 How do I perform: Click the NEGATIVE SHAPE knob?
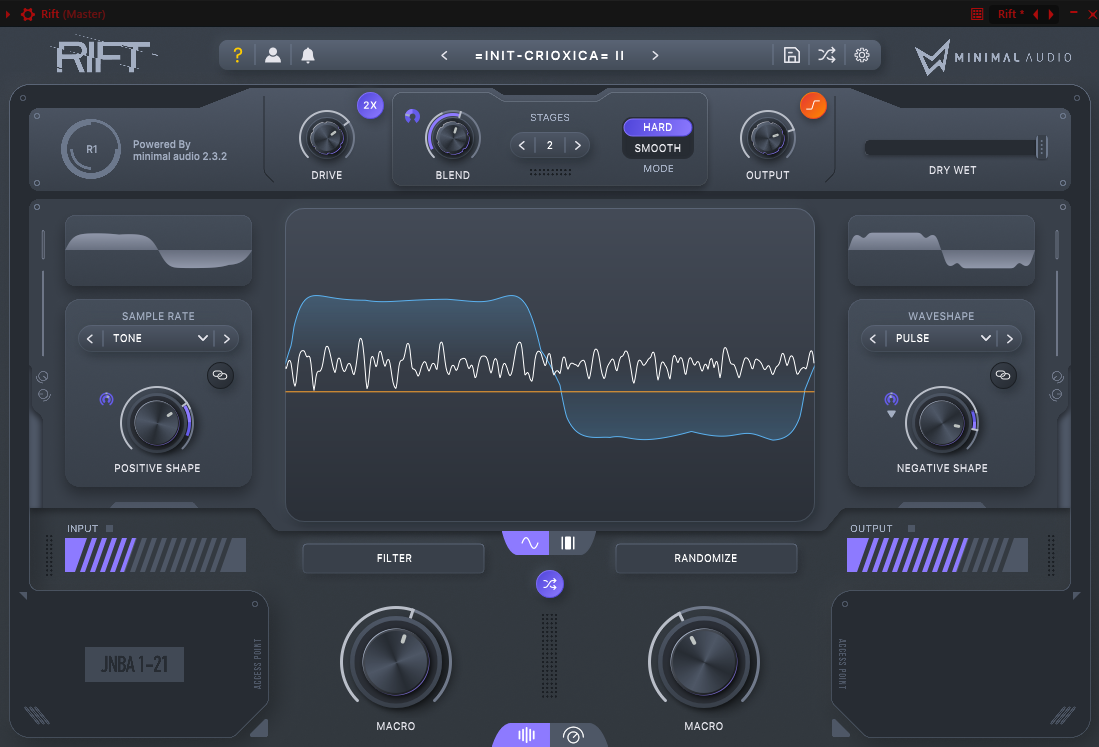(x=942, y=423)
